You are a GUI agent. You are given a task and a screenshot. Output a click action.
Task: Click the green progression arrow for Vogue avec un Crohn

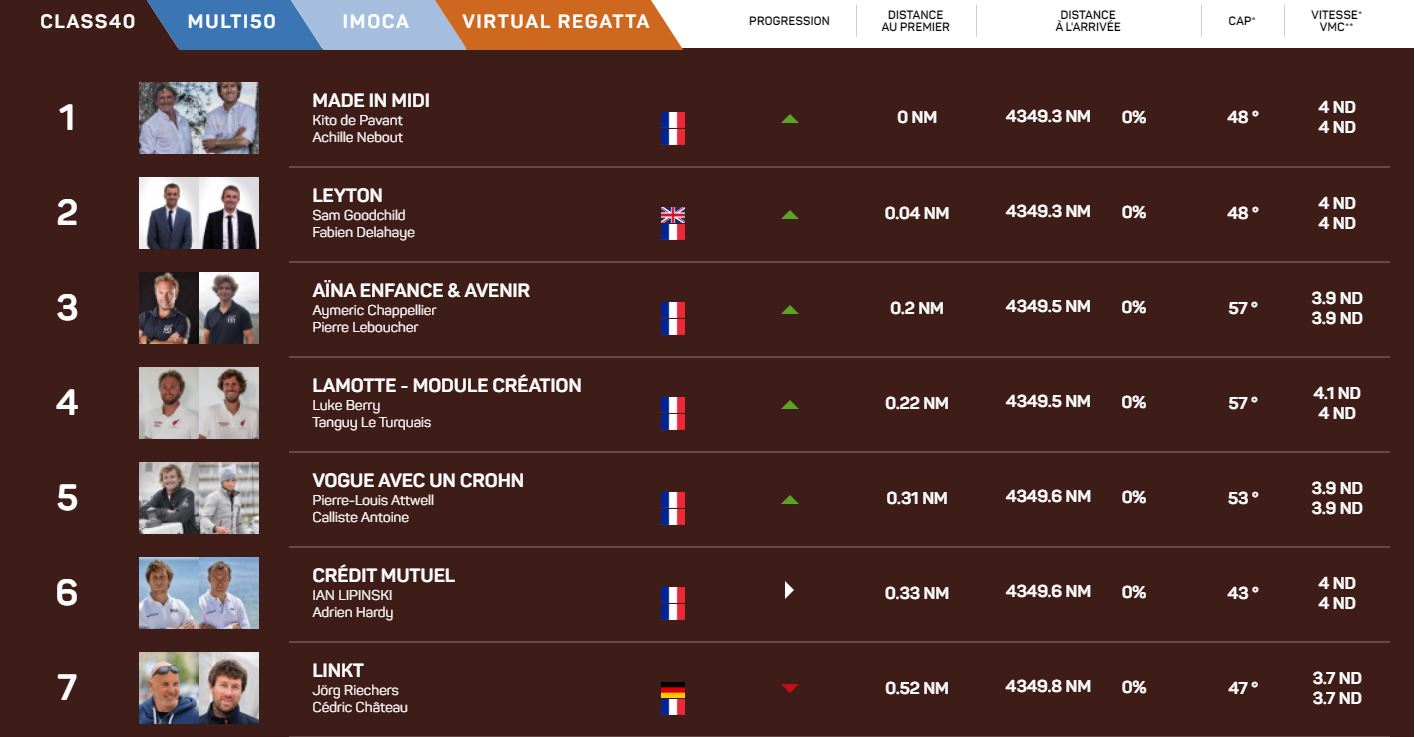pyautogui.click(x=790, y=499)
